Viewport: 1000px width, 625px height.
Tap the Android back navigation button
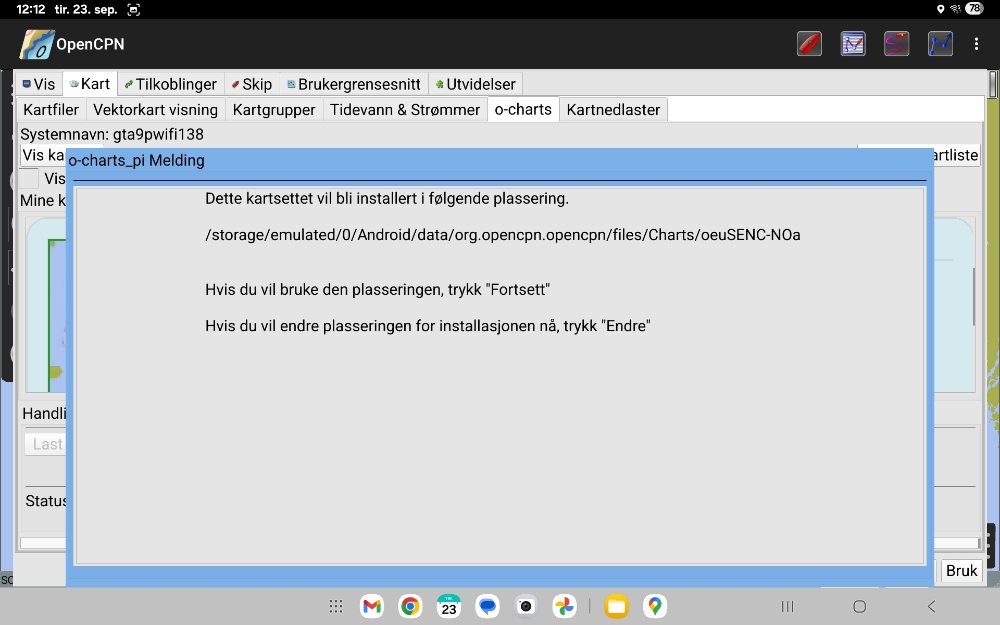click(931, 606)
